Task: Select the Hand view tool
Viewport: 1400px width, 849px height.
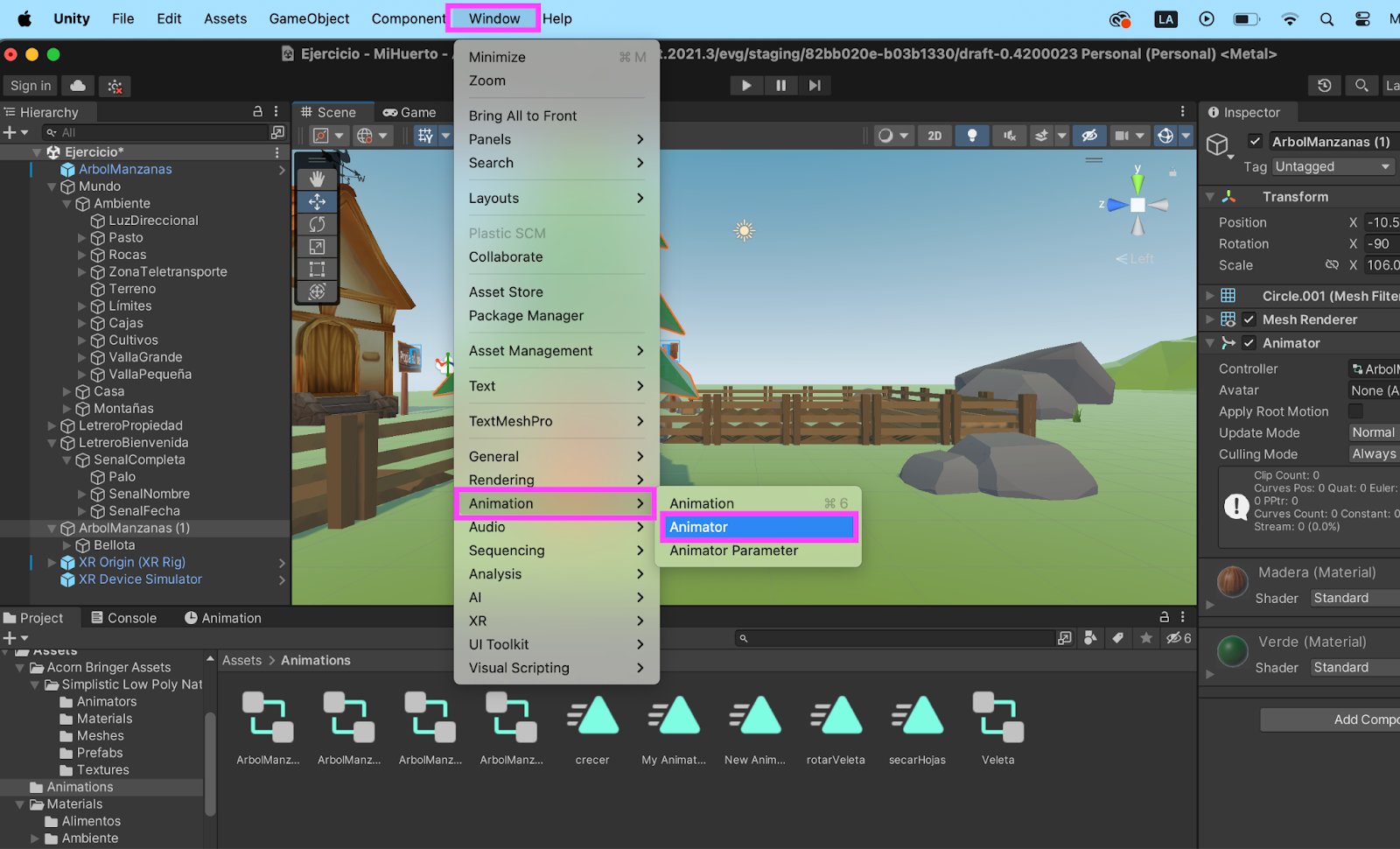Action: 317,179
